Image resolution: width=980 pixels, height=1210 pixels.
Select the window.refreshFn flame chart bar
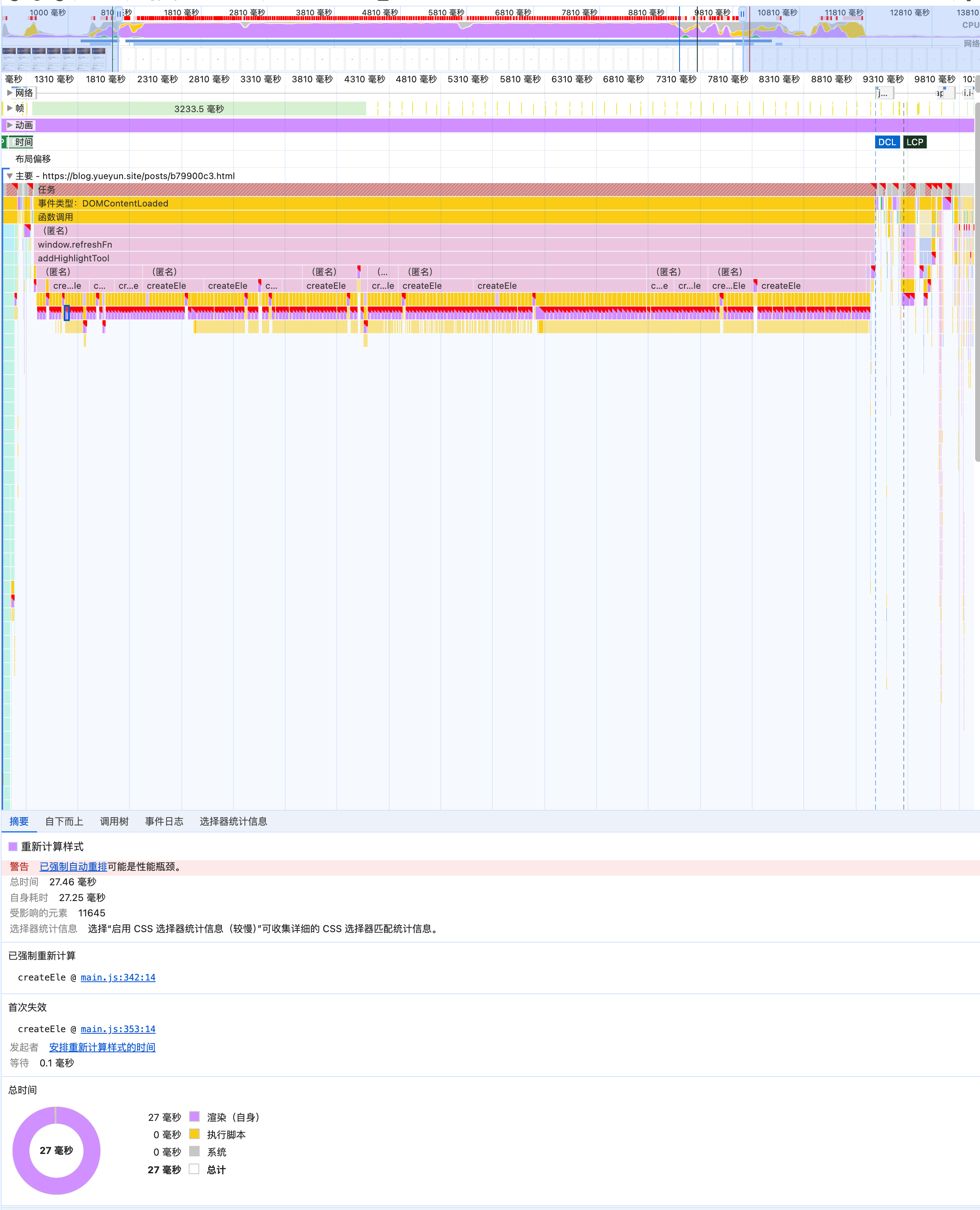(x=75, y=244)
